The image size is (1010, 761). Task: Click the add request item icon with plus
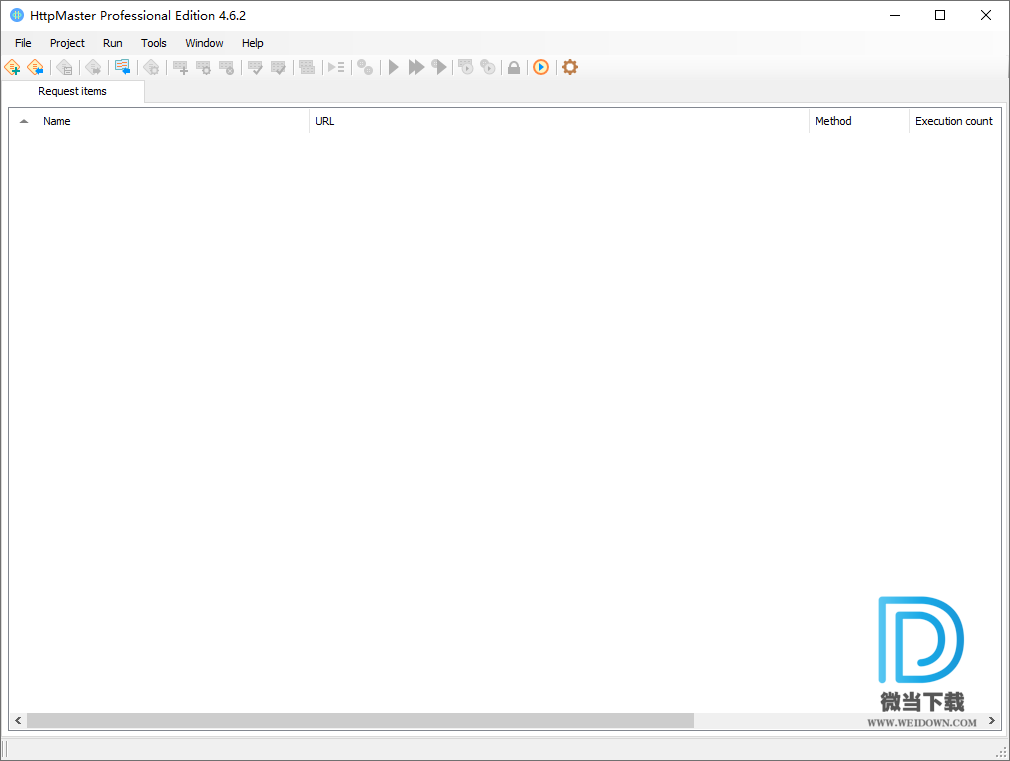(181, 67)
